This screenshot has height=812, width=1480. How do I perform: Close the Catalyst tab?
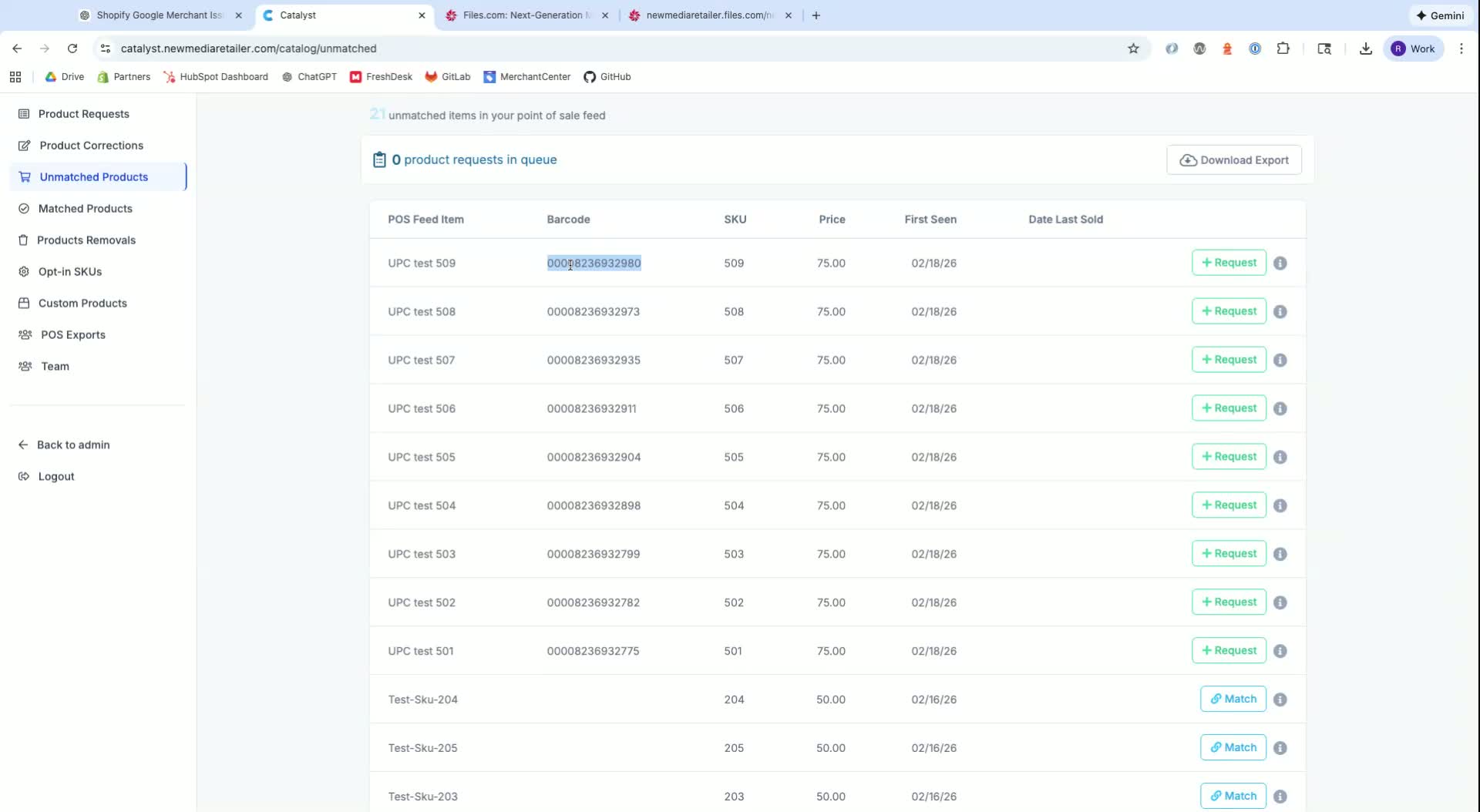click(x=422, y=15)
